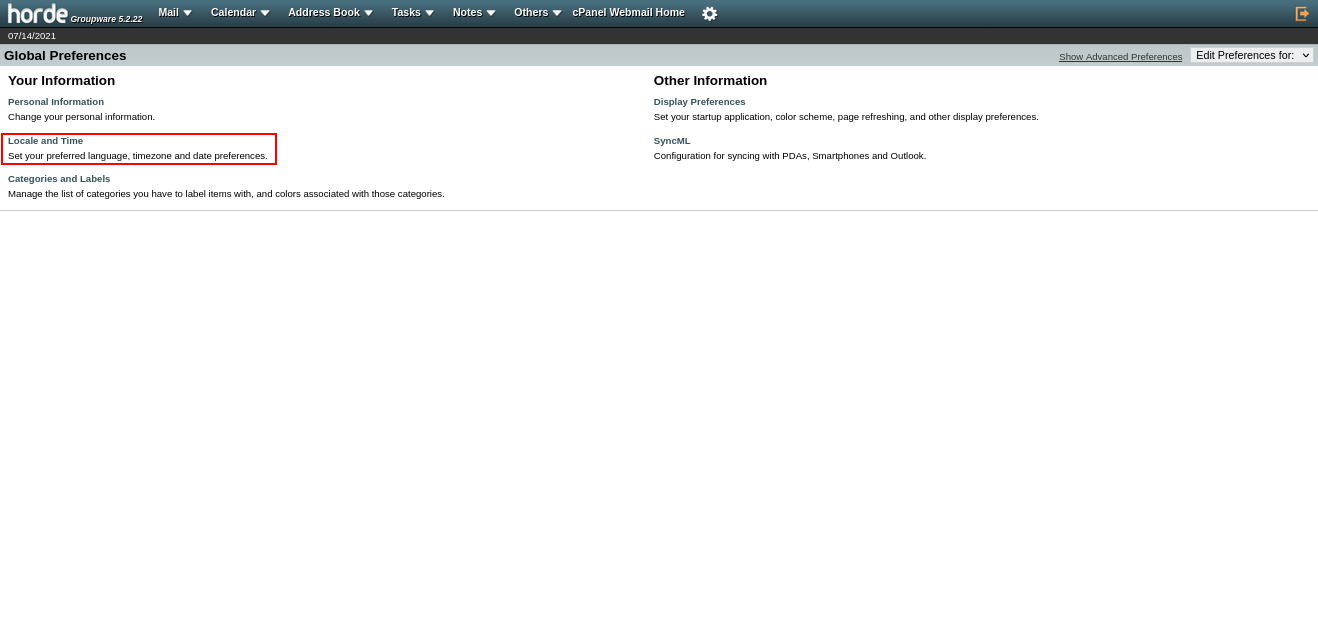Click the Horde logo
The height and width of the screenshot is (624, 1318).
coord(37,13)
